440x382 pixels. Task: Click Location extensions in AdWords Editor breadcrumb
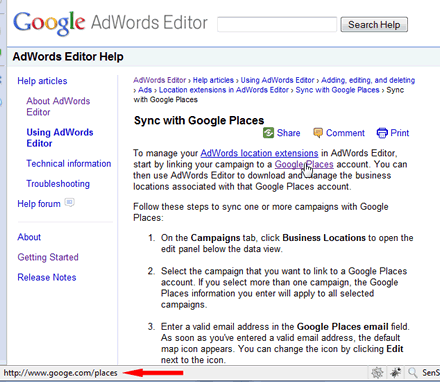point(224,90)
